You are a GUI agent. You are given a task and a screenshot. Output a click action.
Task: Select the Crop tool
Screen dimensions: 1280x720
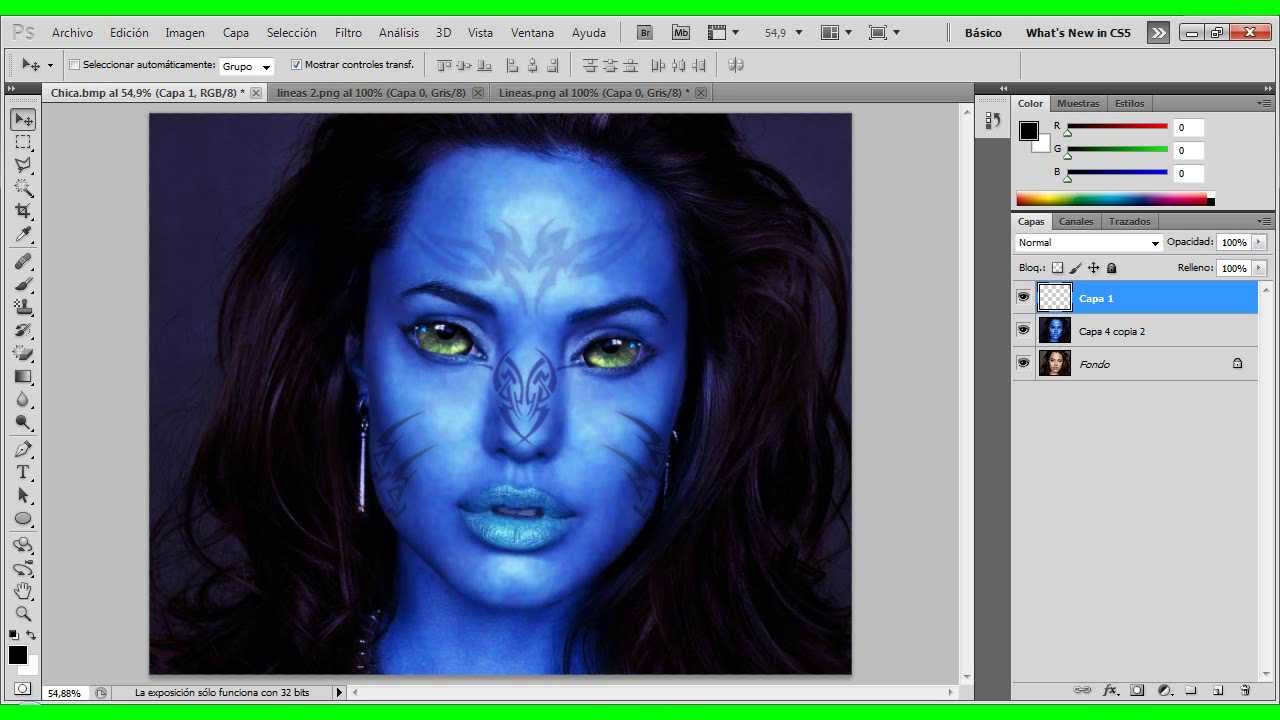coord(23,212)
